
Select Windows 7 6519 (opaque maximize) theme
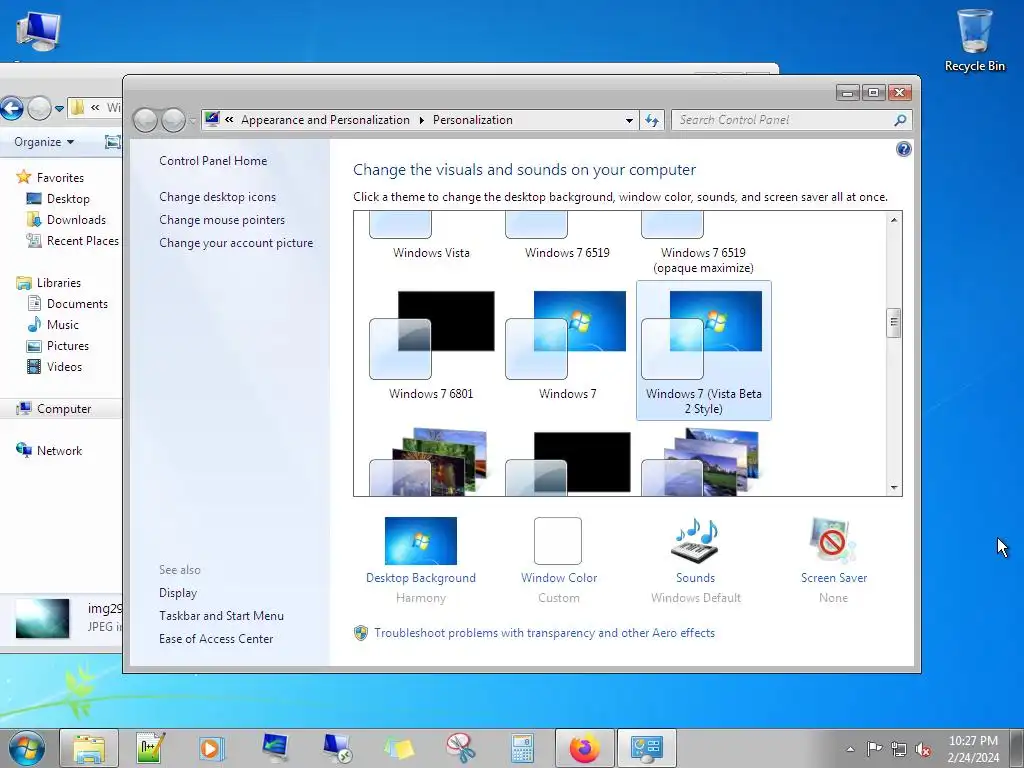(703, 244)
